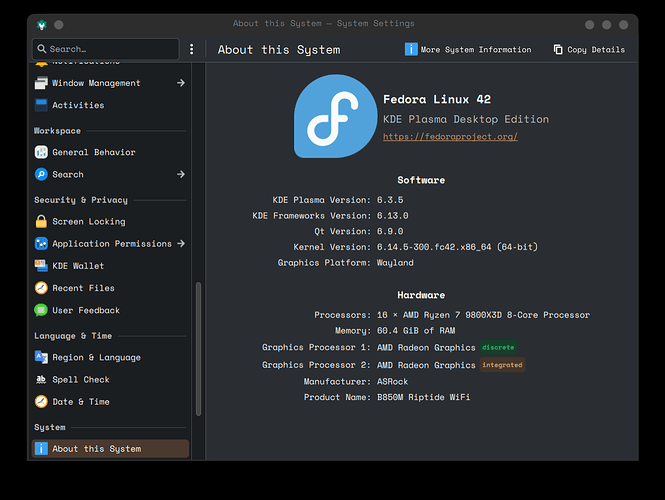Expand Application Permissions arrow

click(181, 243)
